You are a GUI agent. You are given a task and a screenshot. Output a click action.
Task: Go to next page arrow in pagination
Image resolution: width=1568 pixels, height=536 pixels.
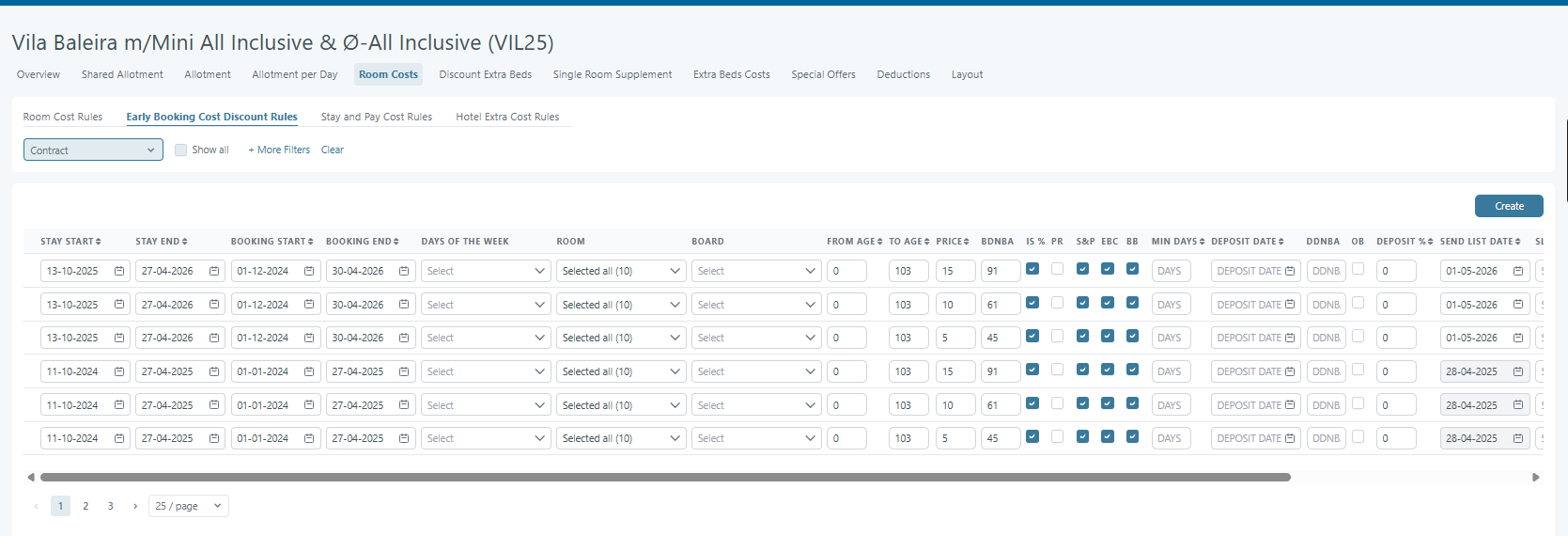(135, 506)
